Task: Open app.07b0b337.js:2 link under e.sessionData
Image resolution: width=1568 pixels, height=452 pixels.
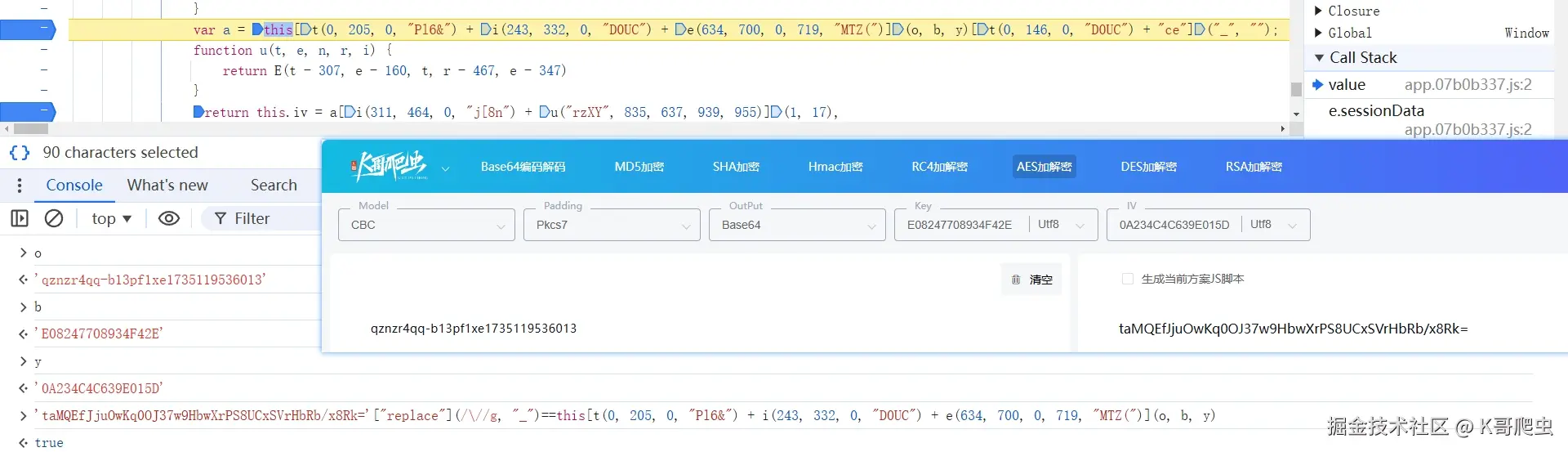Action: 1468,130
